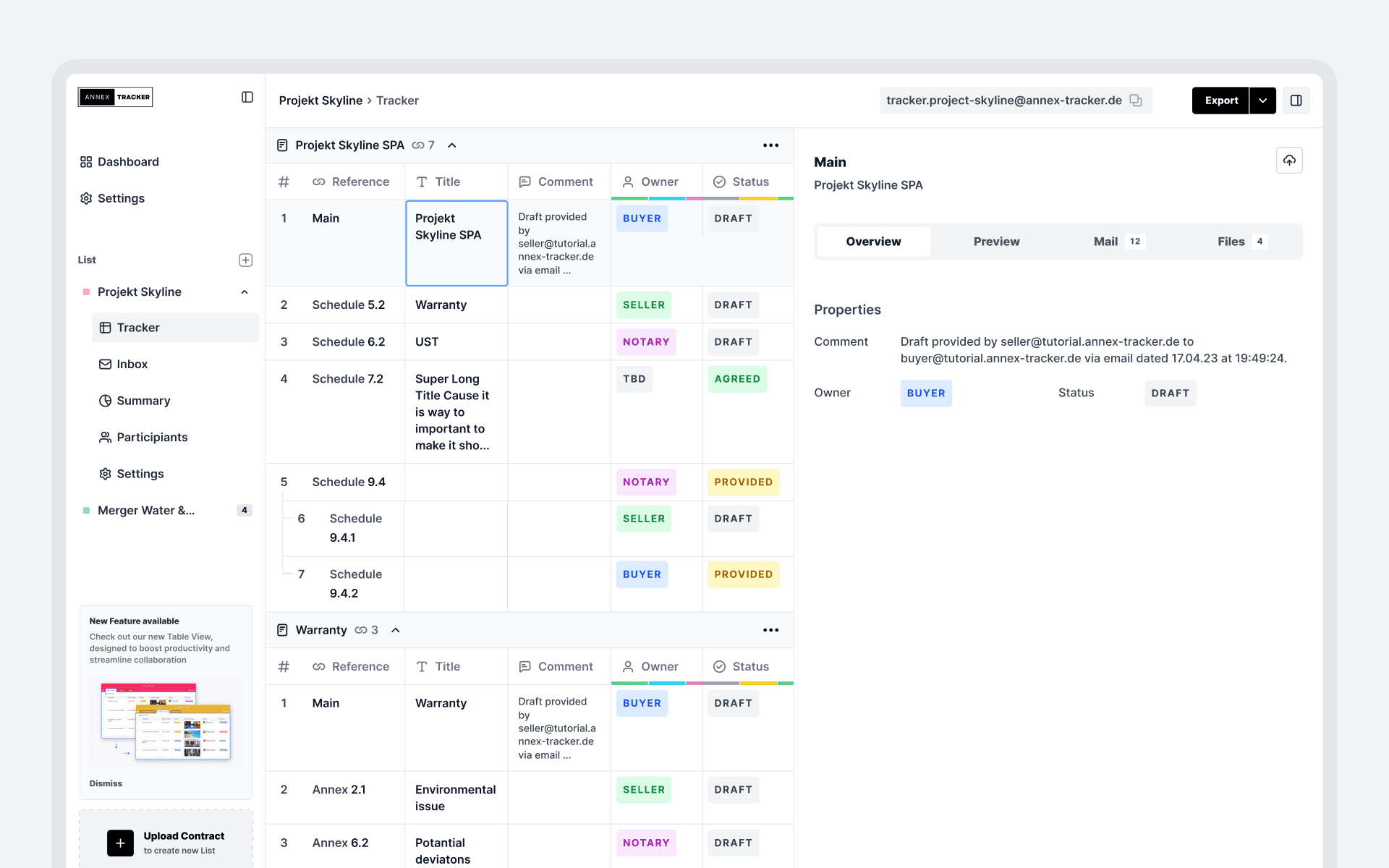Dismiss the New Feature notice
The height and width of the screenshot is (868, 1389).
point(106,783)
